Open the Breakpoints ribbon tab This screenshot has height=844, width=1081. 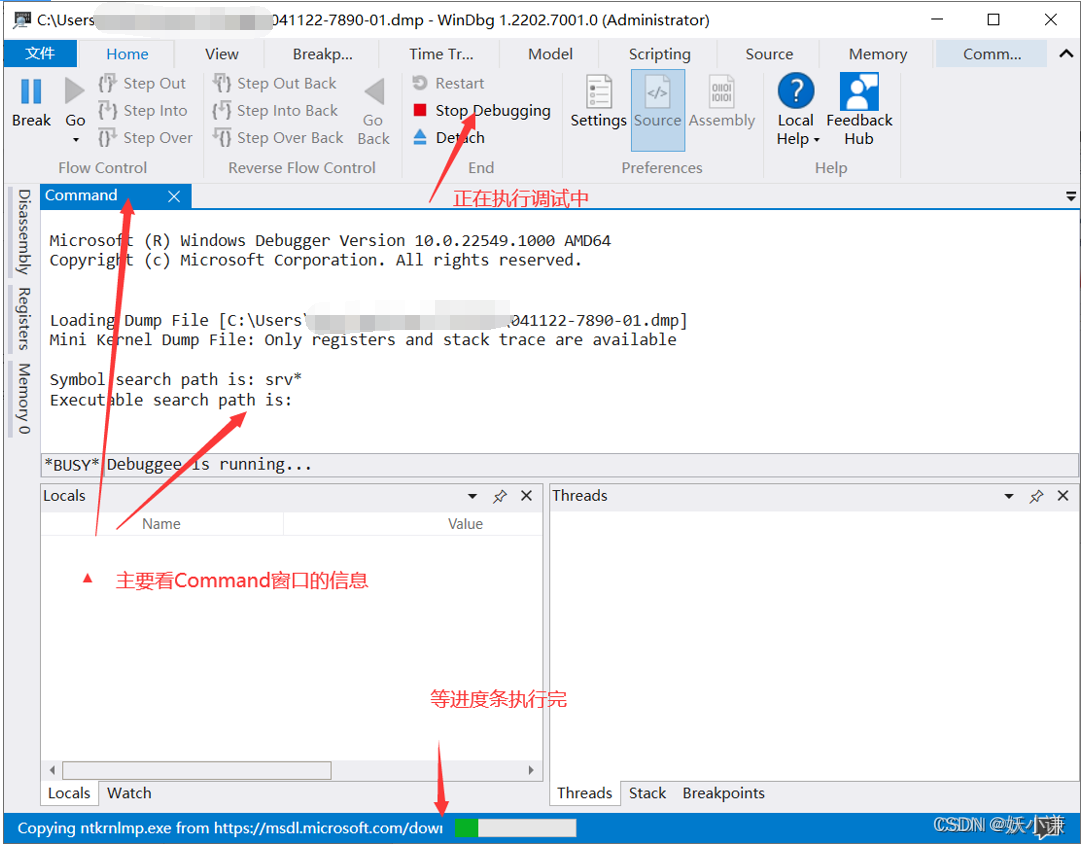[322, 54]
